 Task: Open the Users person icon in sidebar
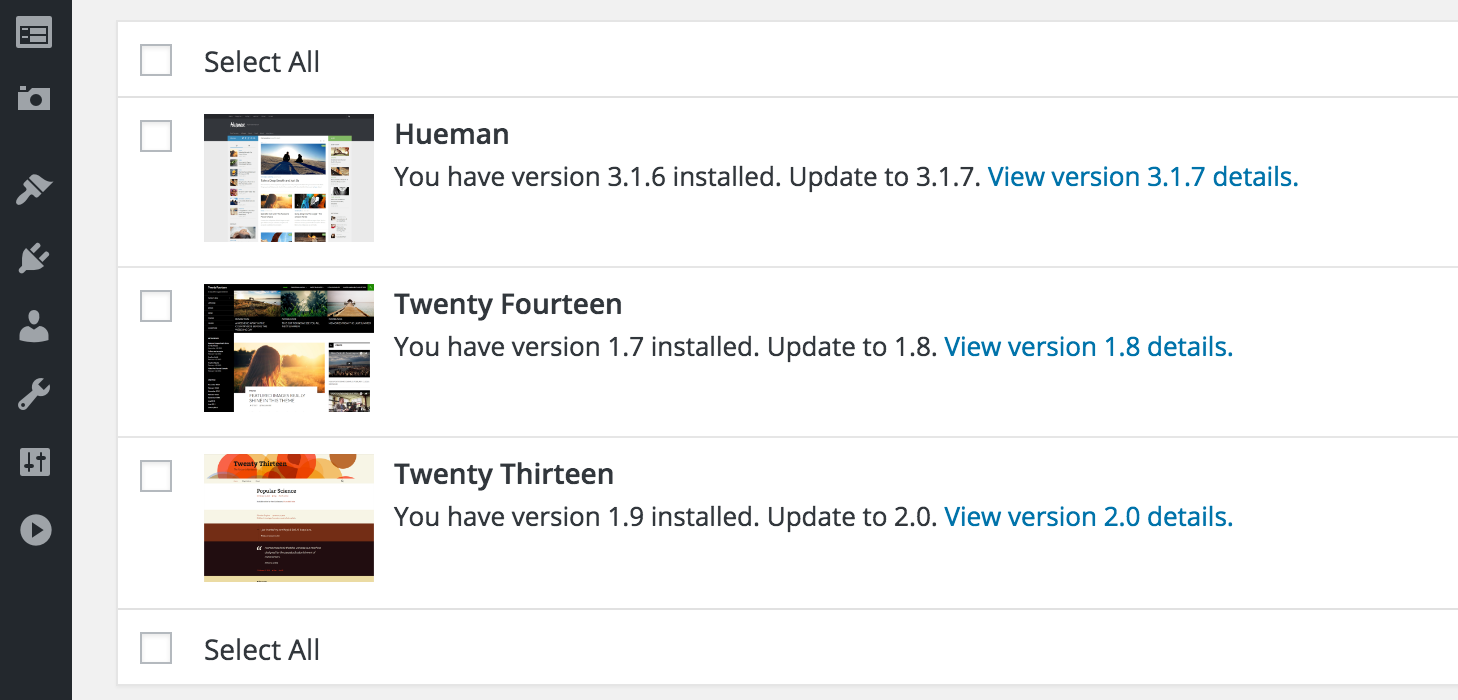(34, 327)
